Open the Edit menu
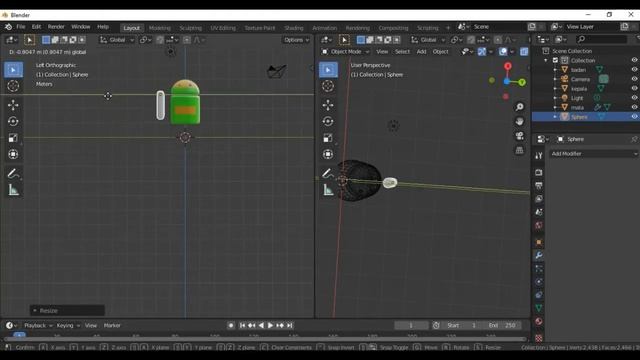 36,27
